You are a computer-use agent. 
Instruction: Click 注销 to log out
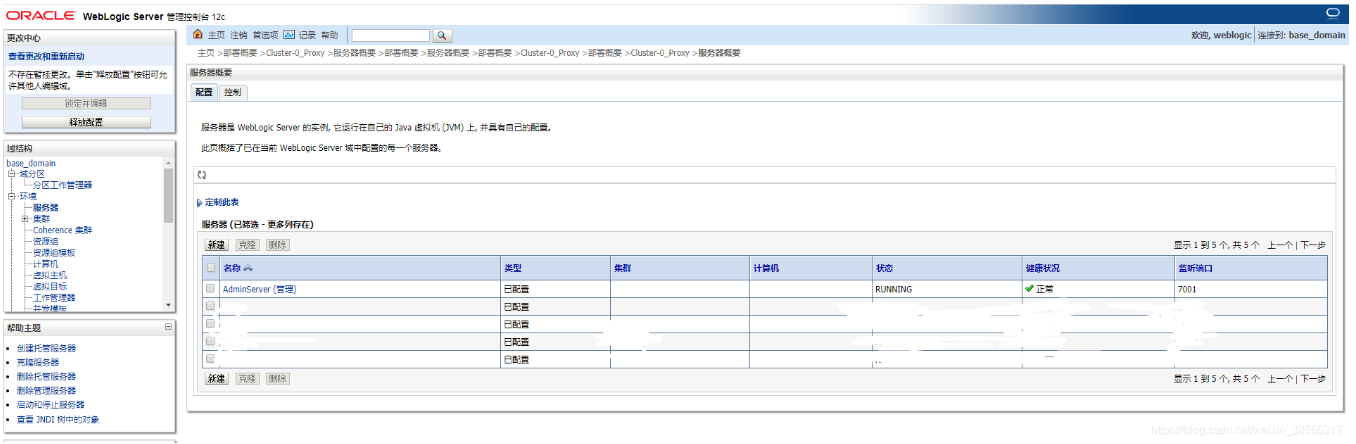click(238, 35)
